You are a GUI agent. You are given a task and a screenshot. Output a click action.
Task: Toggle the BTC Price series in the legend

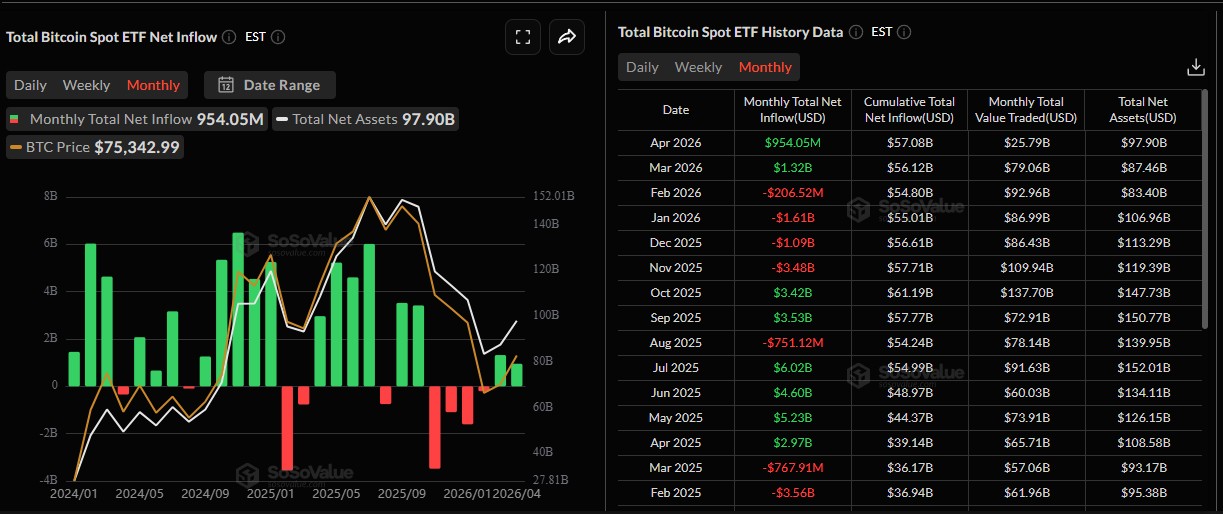point(95,147)
